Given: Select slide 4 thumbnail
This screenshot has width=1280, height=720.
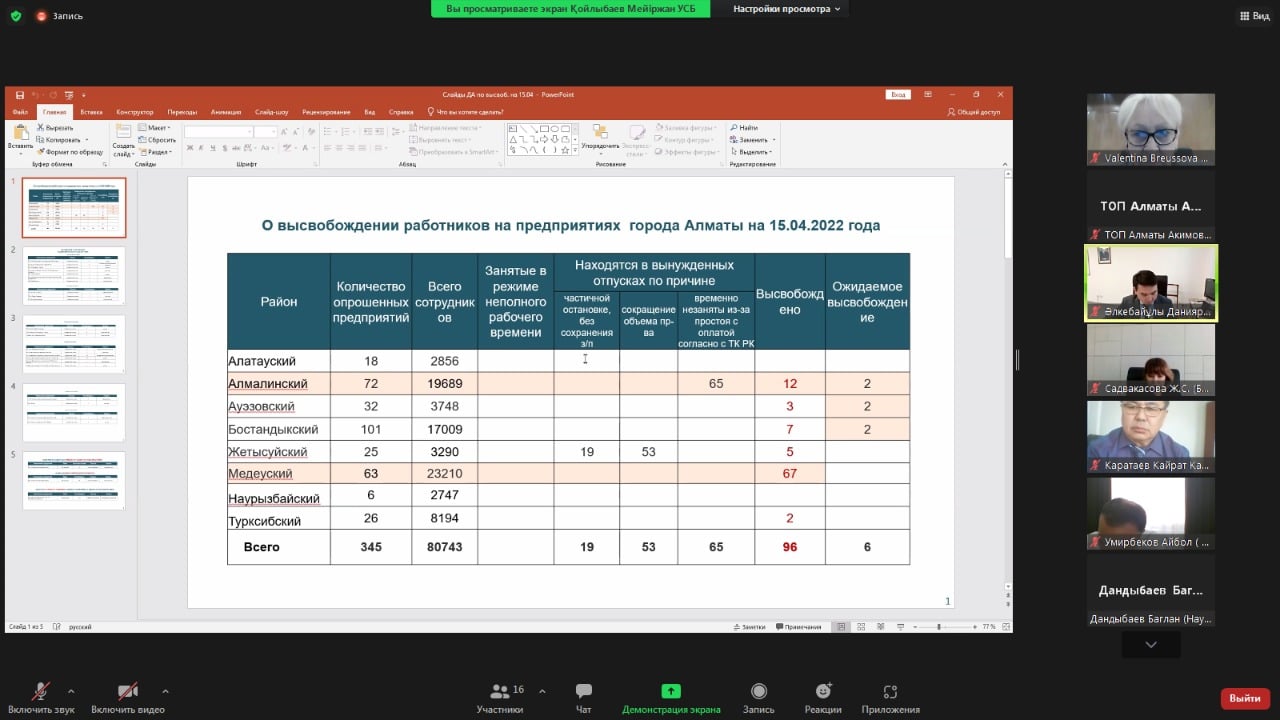Looking at the screenshot, I should (74, 412).
